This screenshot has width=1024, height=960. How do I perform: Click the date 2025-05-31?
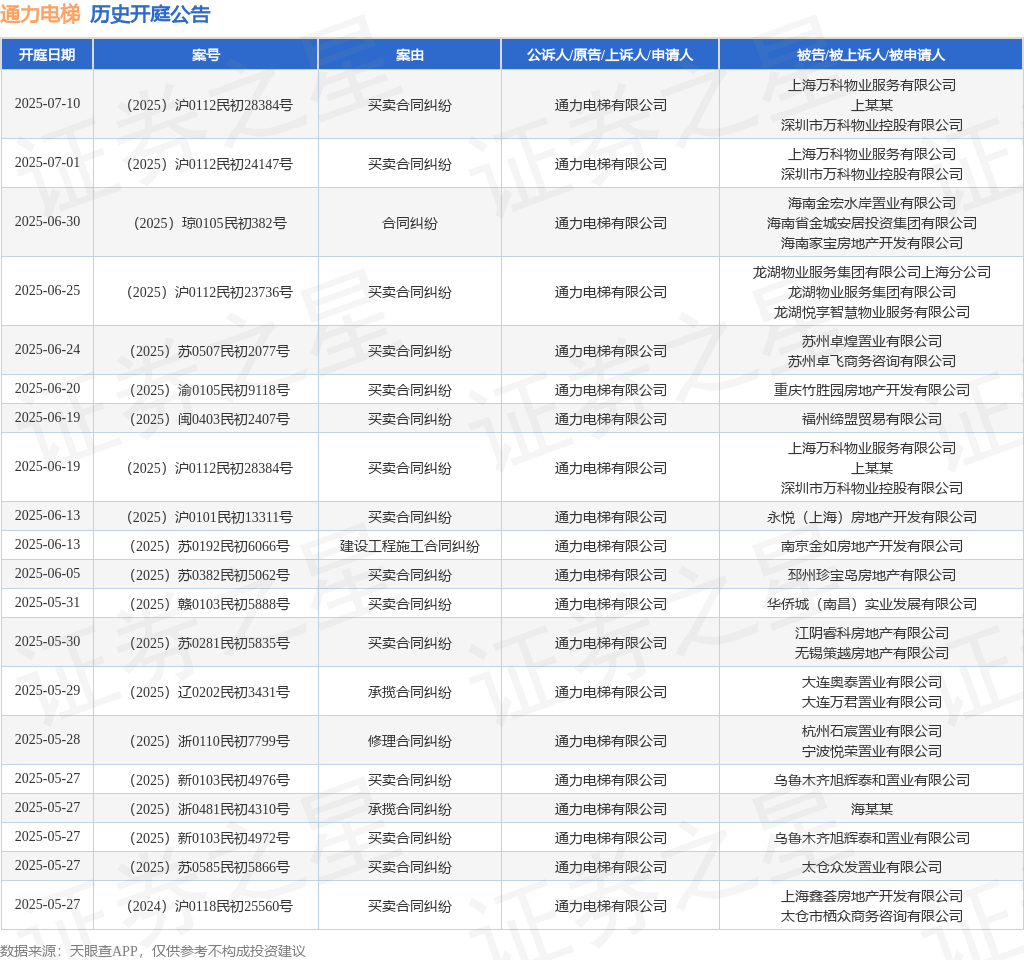tap(47, 602)
